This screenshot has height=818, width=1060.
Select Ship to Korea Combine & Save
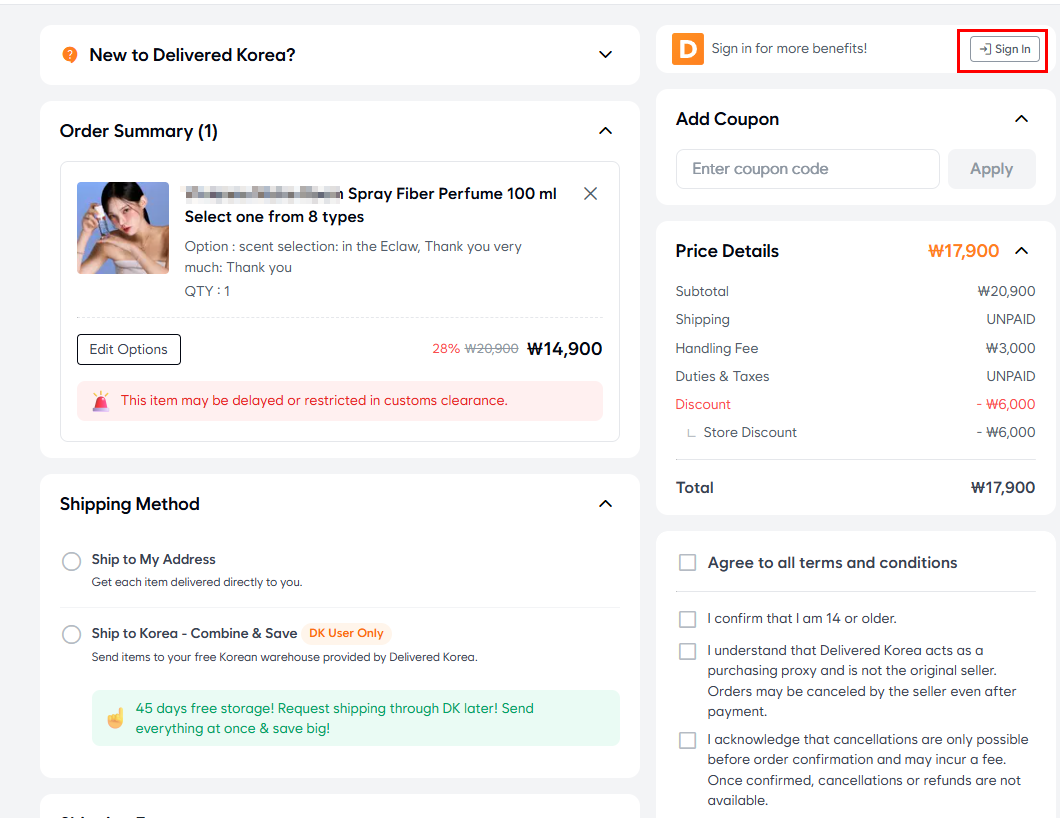(72, 634)
